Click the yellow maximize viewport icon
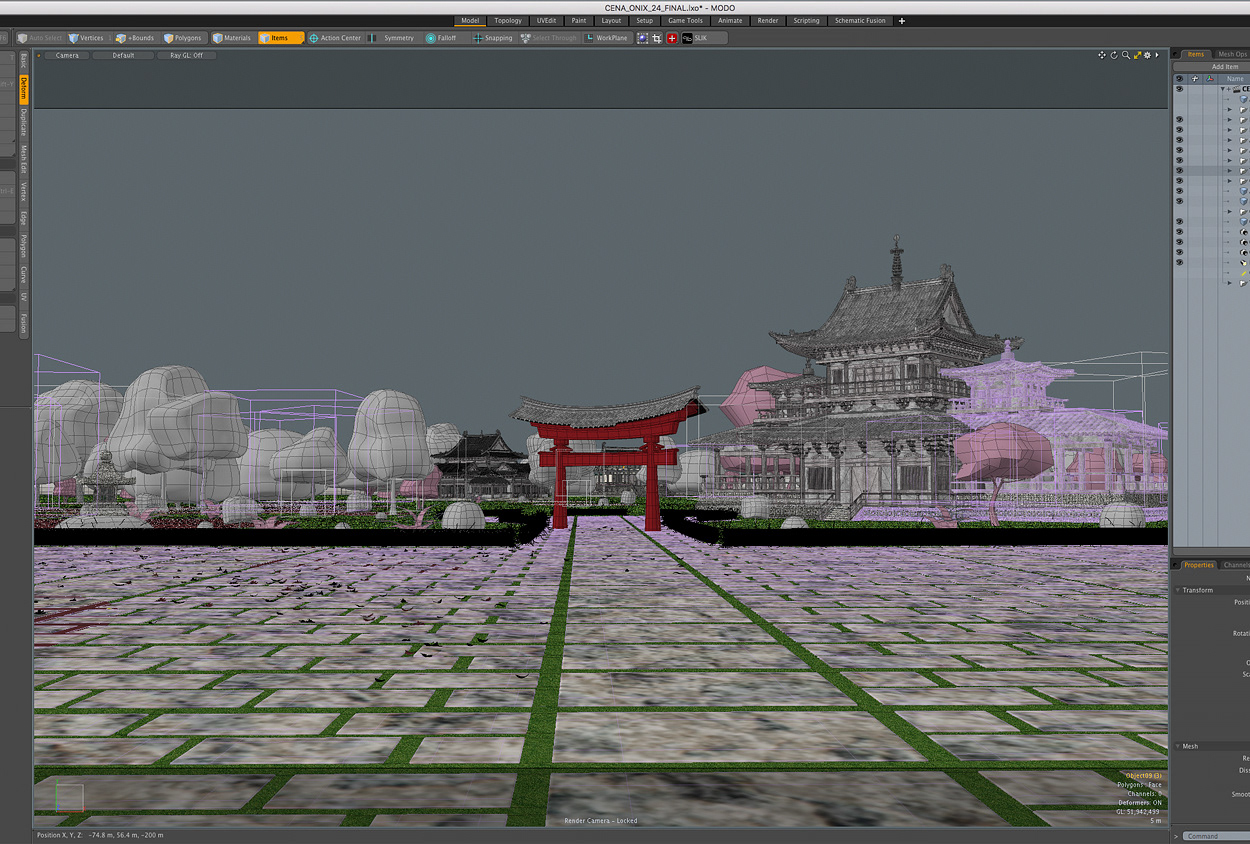The image size is (1250, 844). tap(1137, 55)
